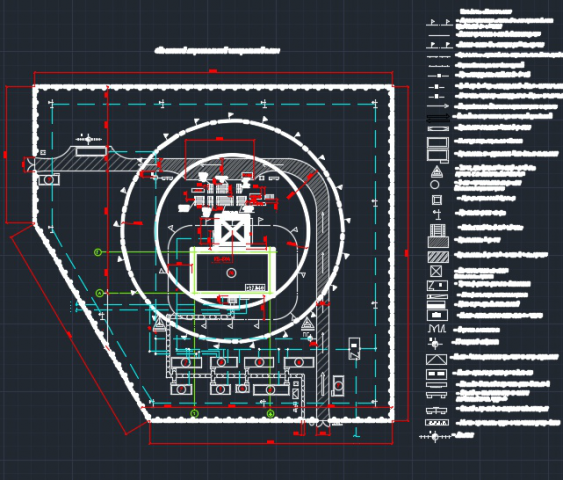Select the red label text inside the building

point(222,259)
